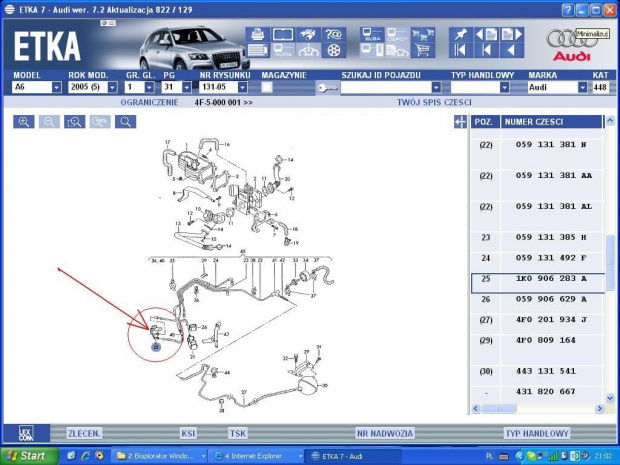Click the NR NADWOZIA button
The height and width of the screenshot is (465, 620).
[x=385, y=433]
